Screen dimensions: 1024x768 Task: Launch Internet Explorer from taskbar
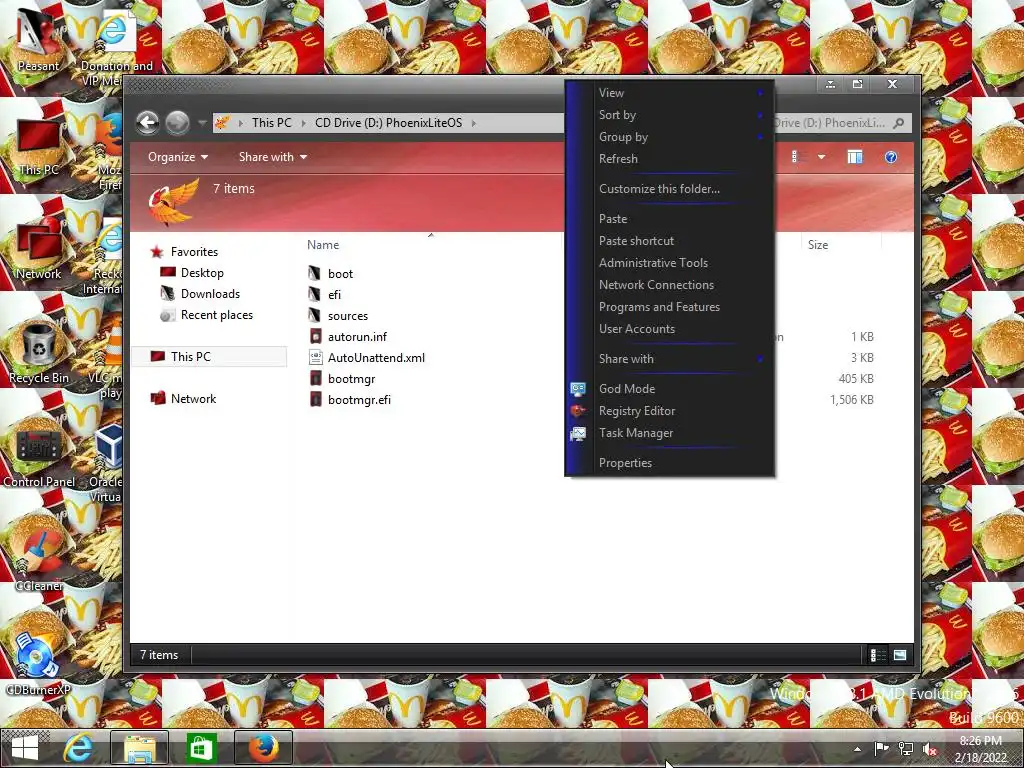tap(78, 748)
